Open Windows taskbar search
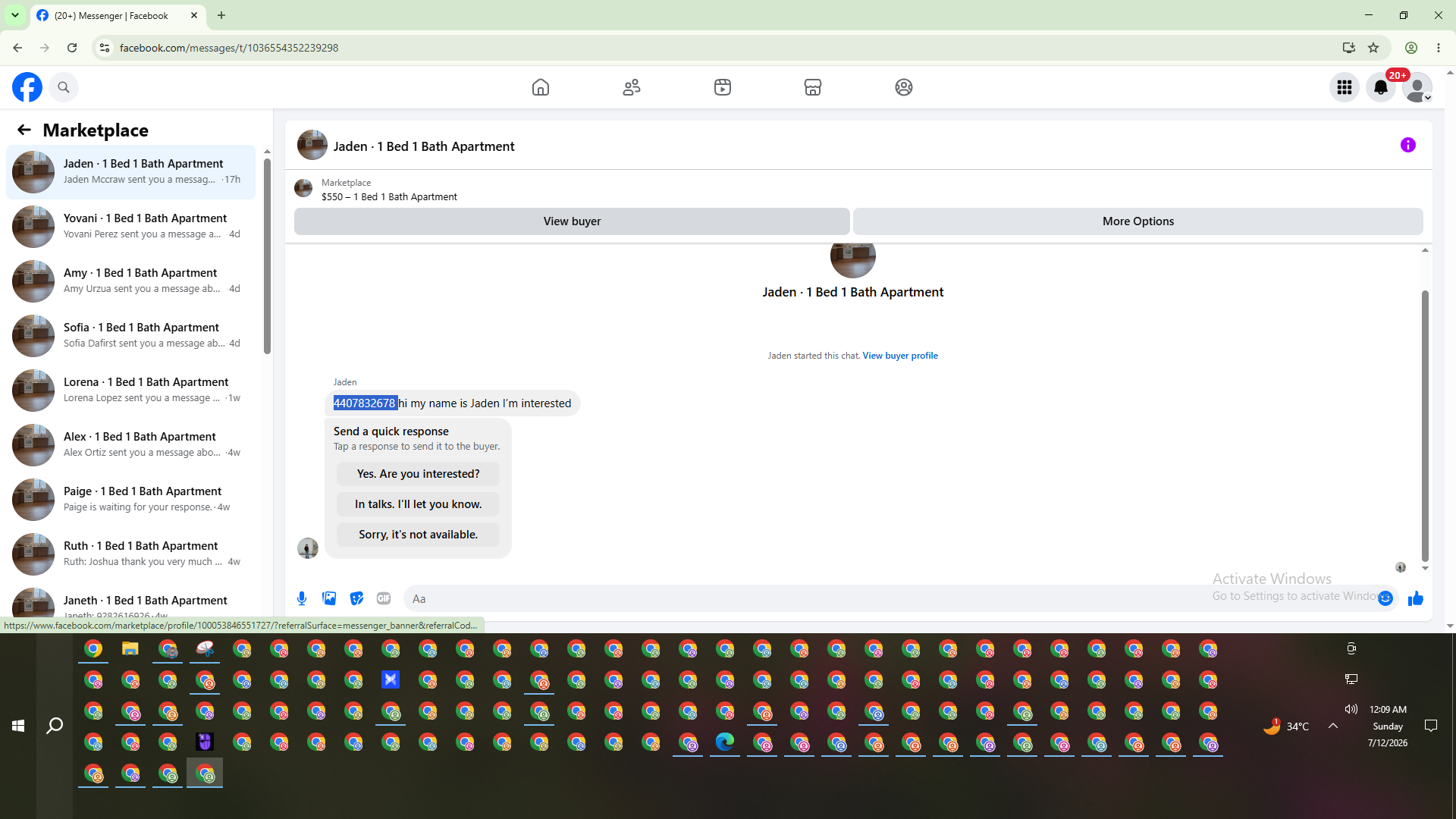 coord(55,726)
